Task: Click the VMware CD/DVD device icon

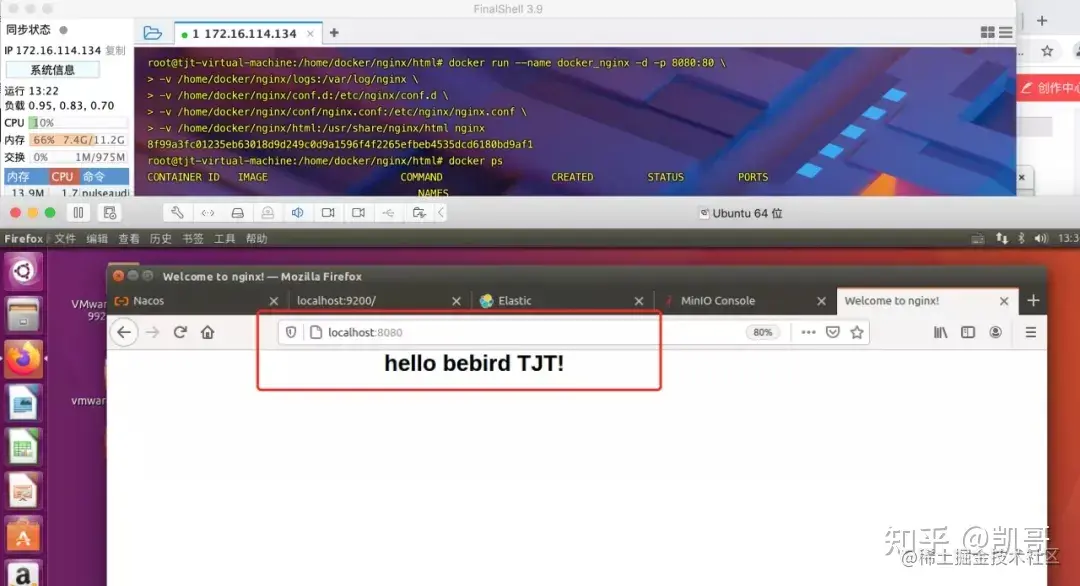Action: coord(267,213)
